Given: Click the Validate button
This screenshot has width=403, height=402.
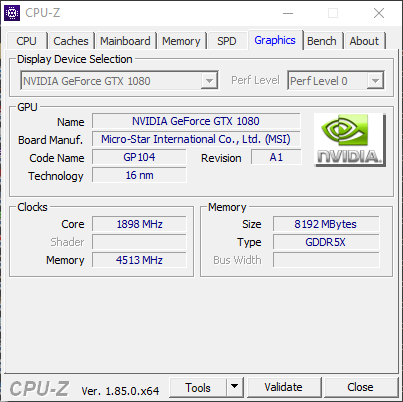Looking at the screenshot, I should [284, 387].
